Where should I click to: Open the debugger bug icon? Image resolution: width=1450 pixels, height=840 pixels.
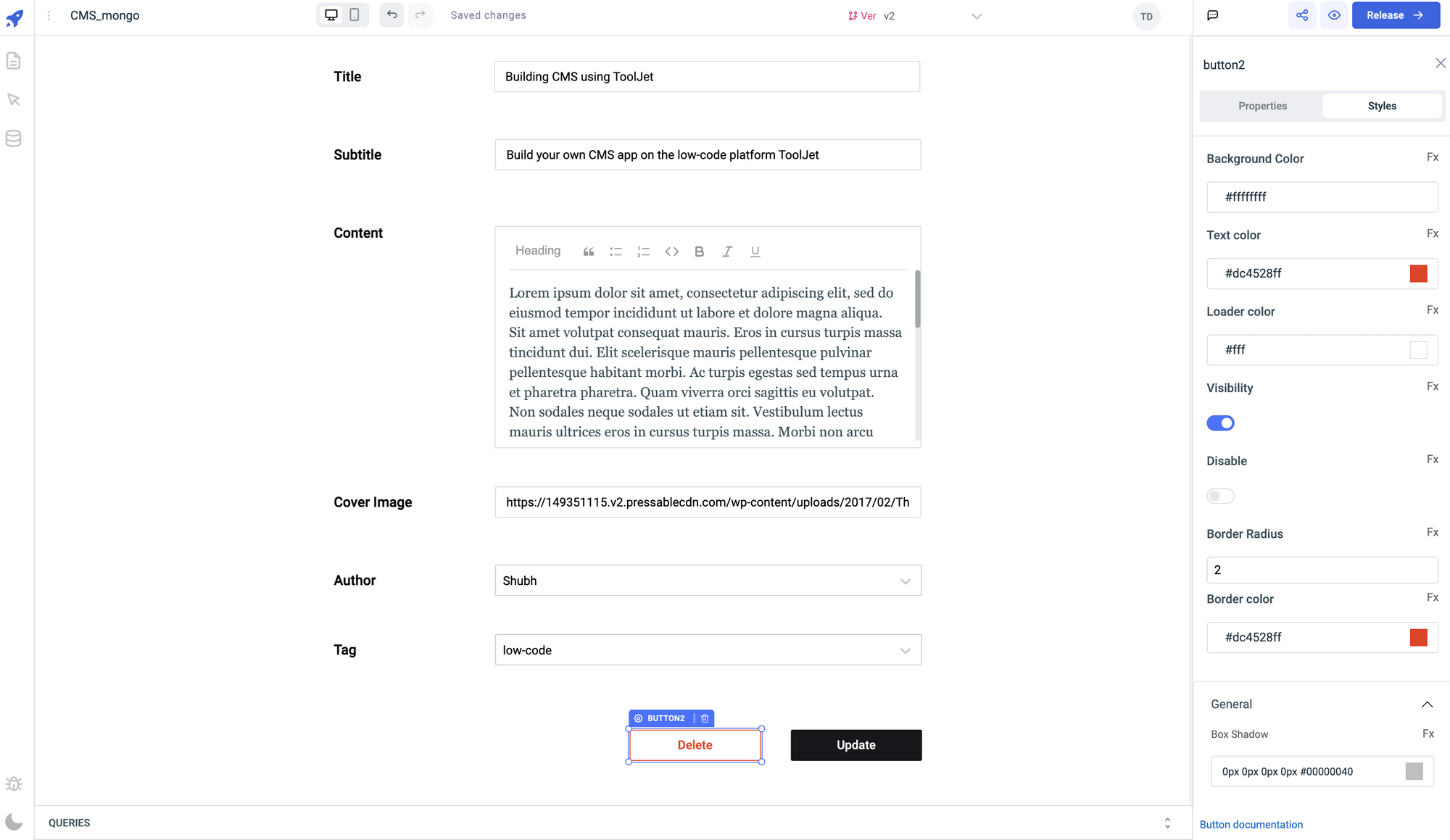click(x=14, y=783)
